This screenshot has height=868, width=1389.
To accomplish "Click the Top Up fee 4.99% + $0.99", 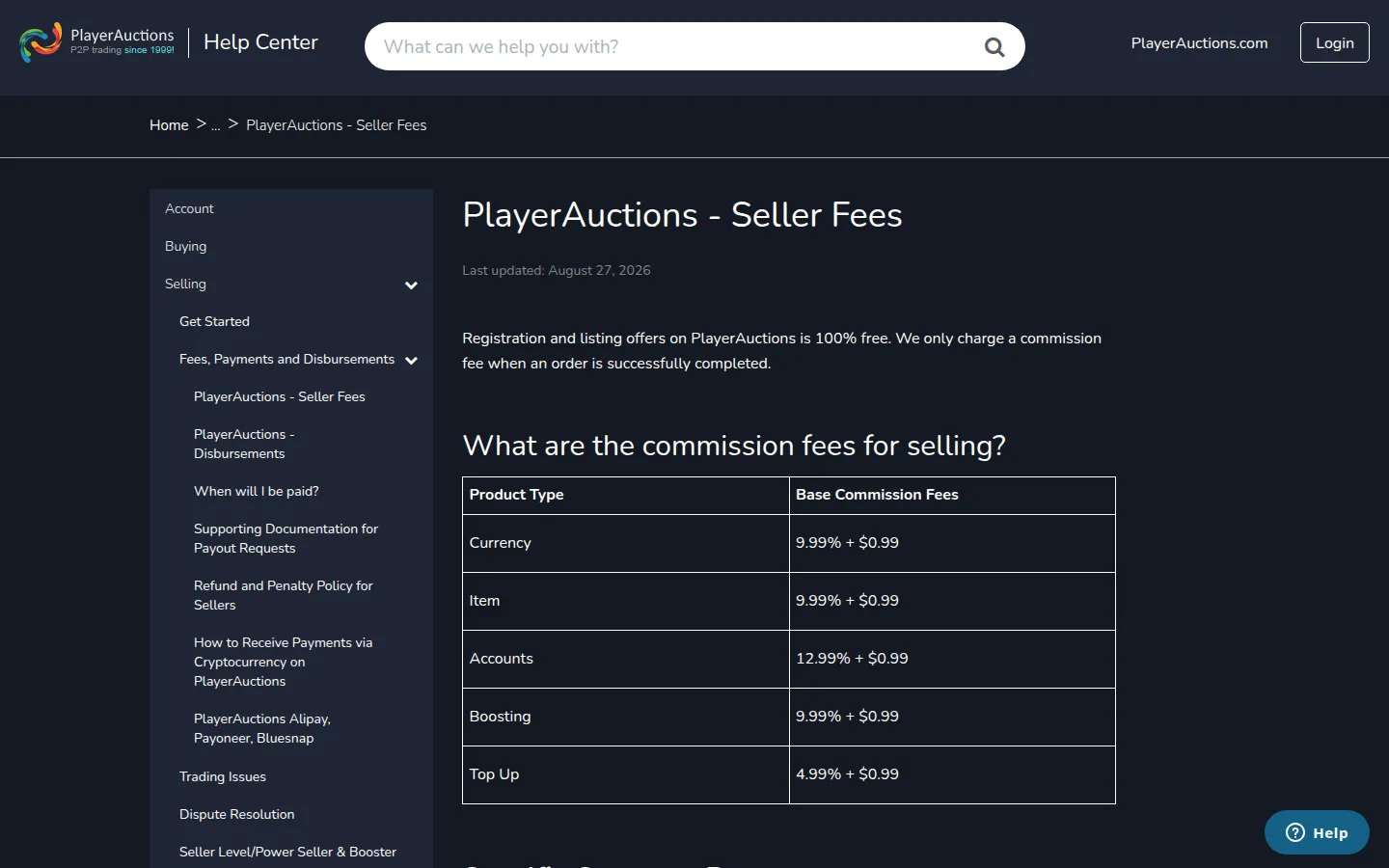I will (847, 774).
